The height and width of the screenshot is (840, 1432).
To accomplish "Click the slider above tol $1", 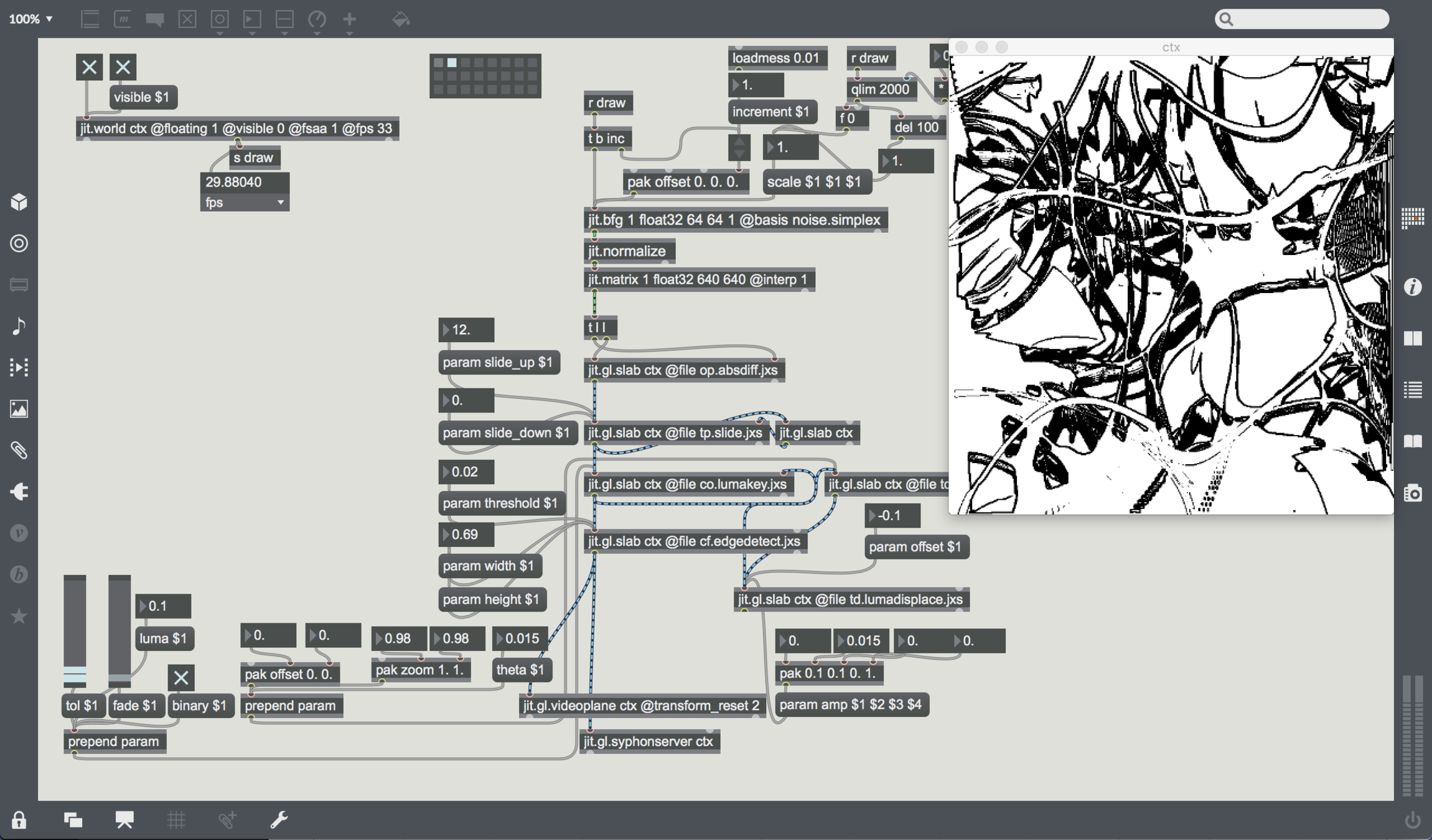I will [x=75, y=630].
